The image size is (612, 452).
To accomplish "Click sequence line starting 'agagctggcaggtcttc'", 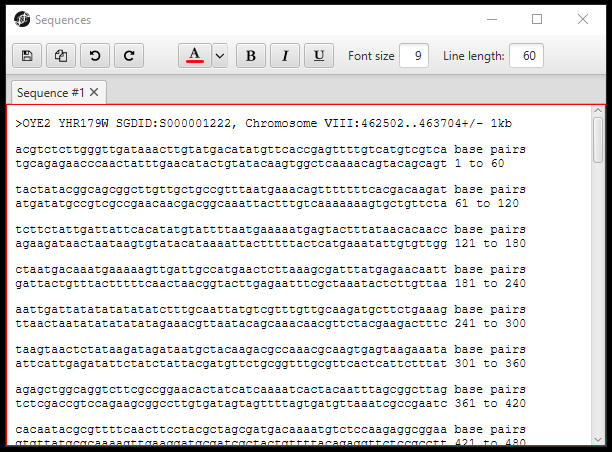I will tap(231, 390).
